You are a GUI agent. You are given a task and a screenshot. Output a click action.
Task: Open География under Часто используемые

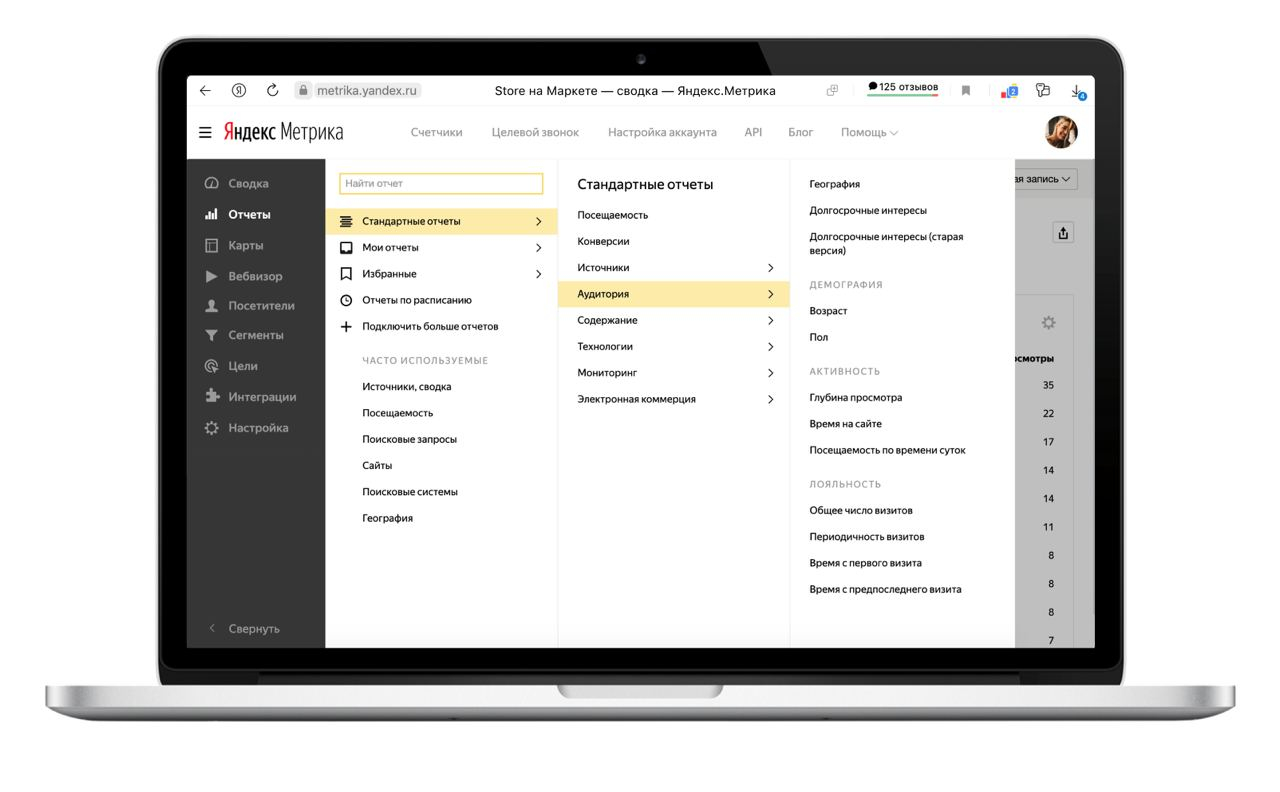tap(388, 518)
